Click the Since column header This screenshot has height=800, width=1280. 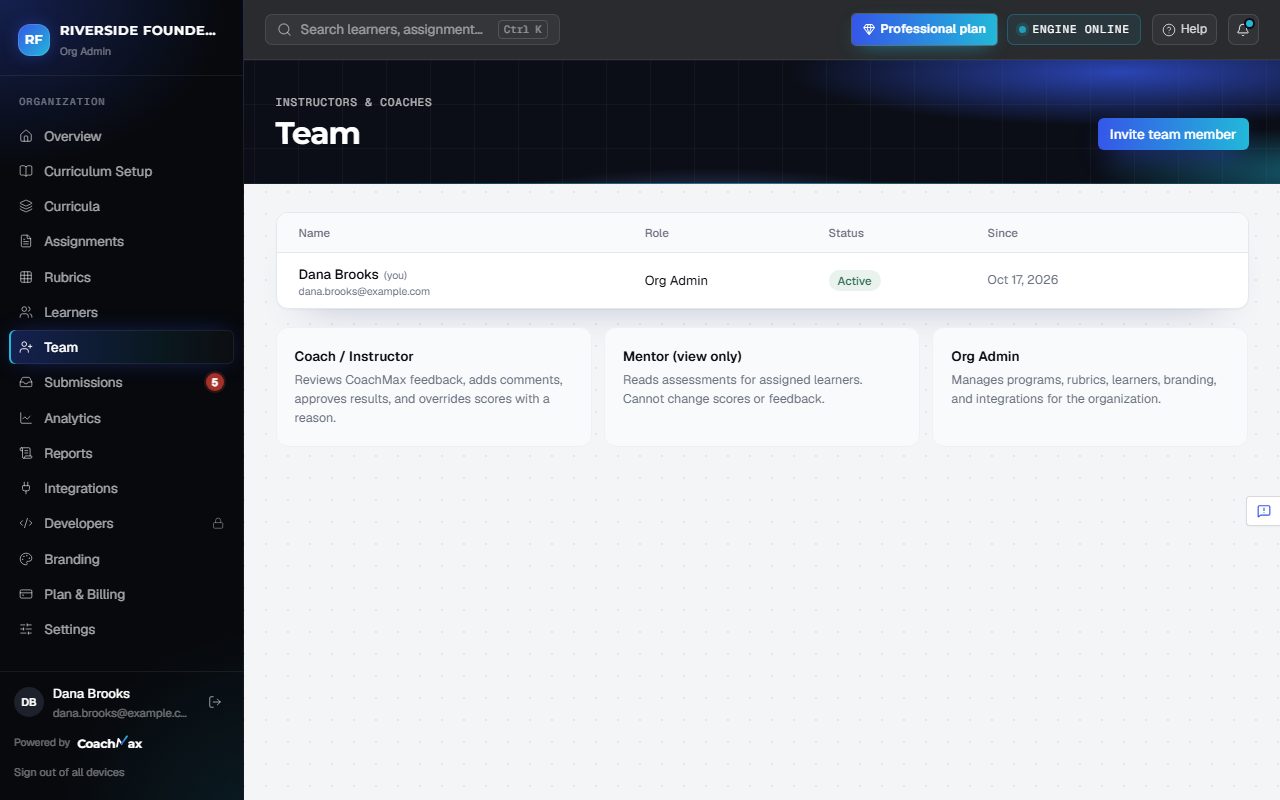(x=1002, y=233)
